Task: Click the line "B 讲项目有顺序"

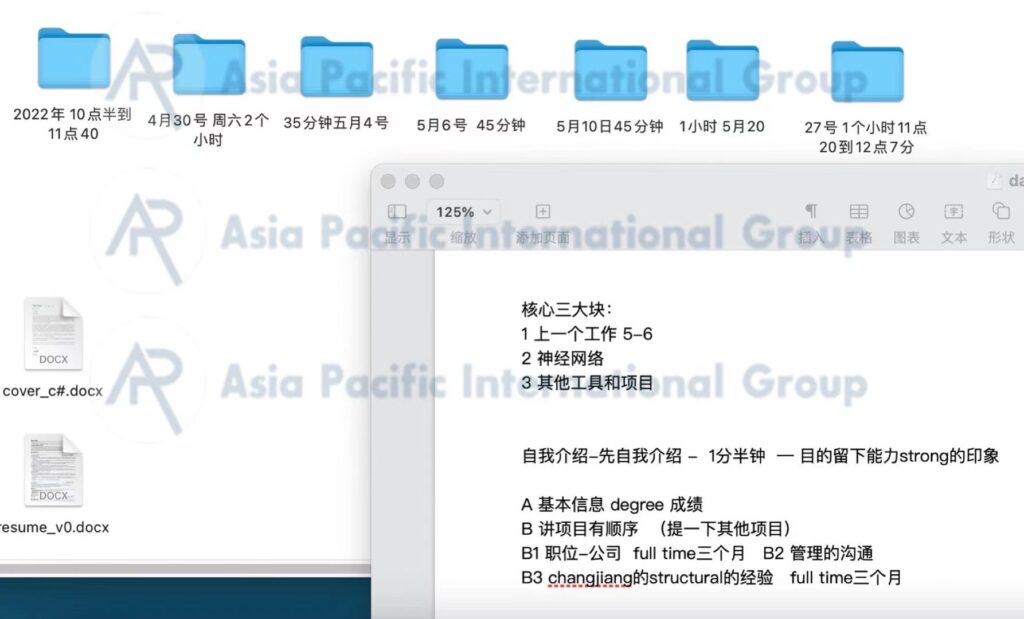Action: 656,529
